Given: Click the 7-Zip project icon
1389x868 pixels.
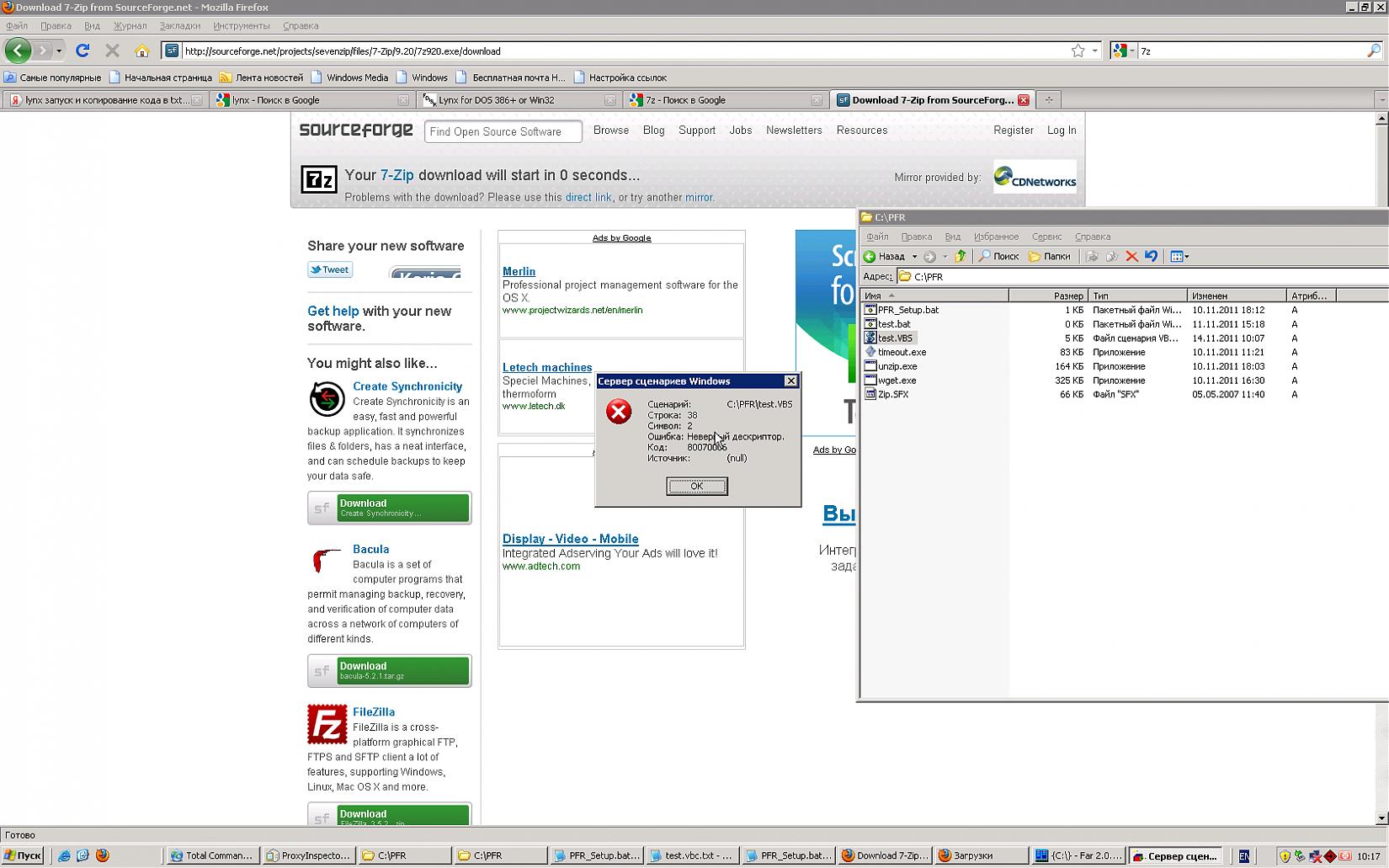Looking at the screenshot, I should click(x=319, y=179).
